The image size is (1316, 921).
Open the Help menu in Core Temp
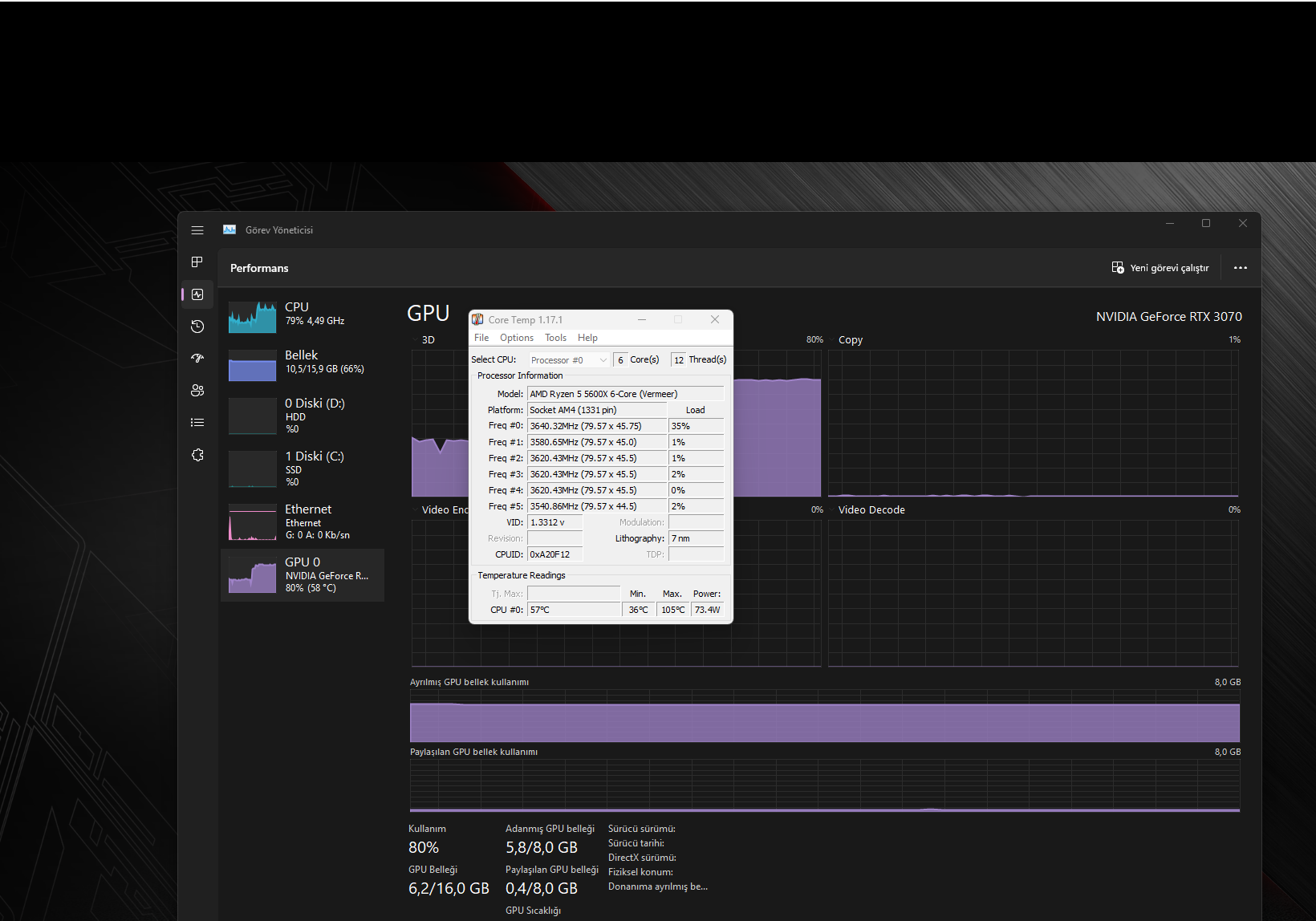pos(587,338)
